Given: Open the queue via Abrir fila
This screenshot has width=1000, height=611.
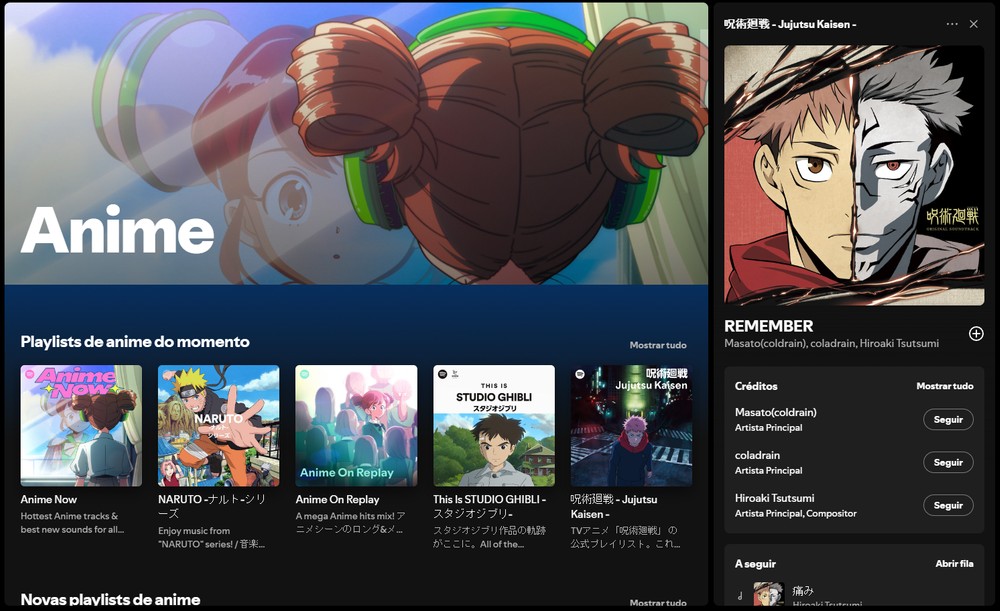Looking at the screenshot, I should (x=954, y=564).
